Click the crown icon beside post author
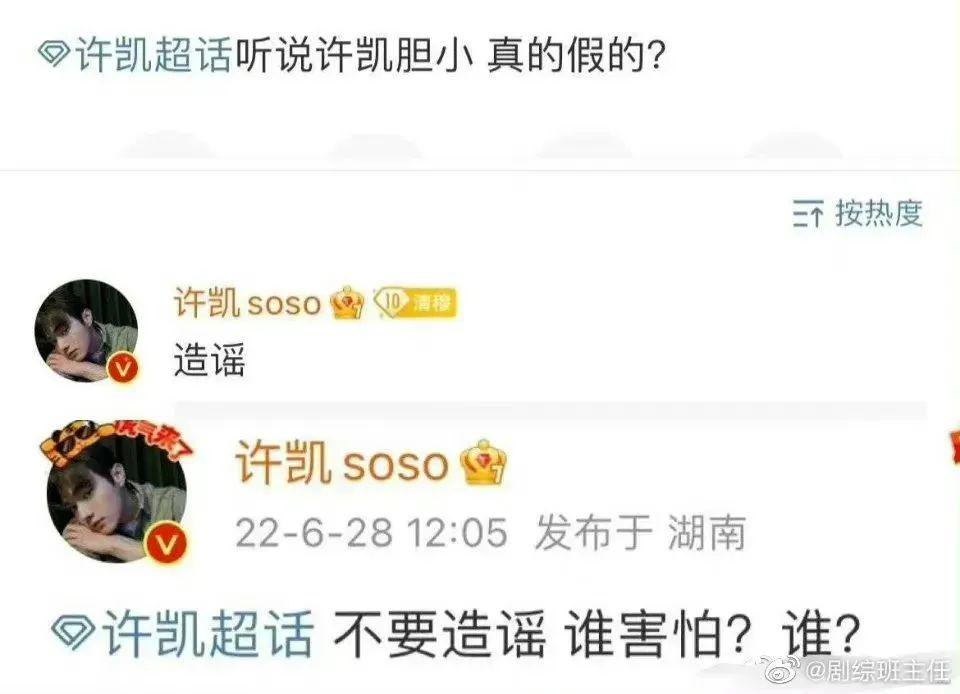Viewport: 960px width, 694px height. pos(484,463)
